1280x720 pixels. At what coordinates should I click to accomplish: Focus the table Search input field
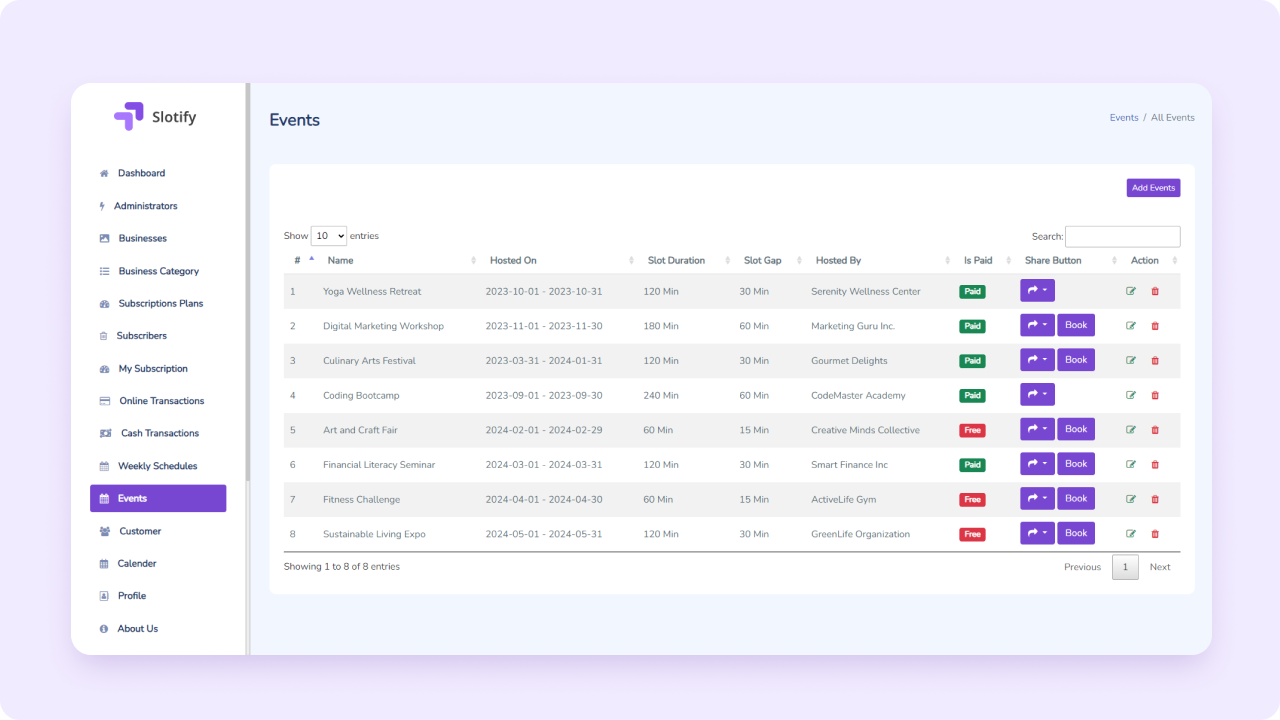click(x=1122, y=237)
